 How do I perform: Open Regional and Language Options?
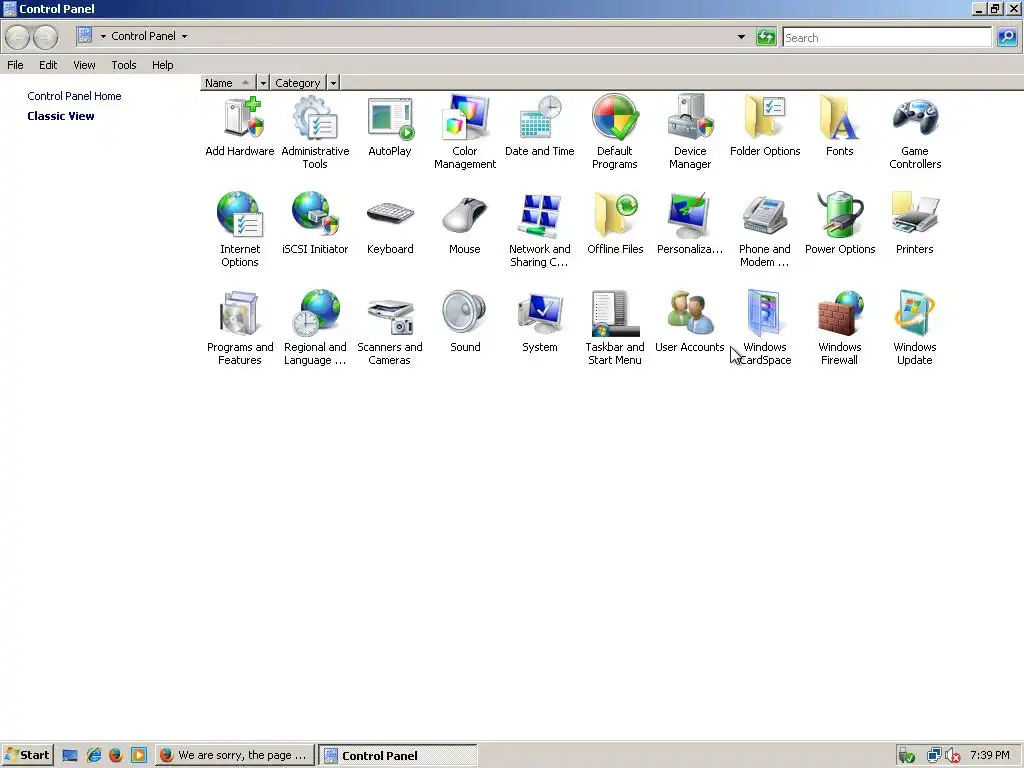[315, 328]
